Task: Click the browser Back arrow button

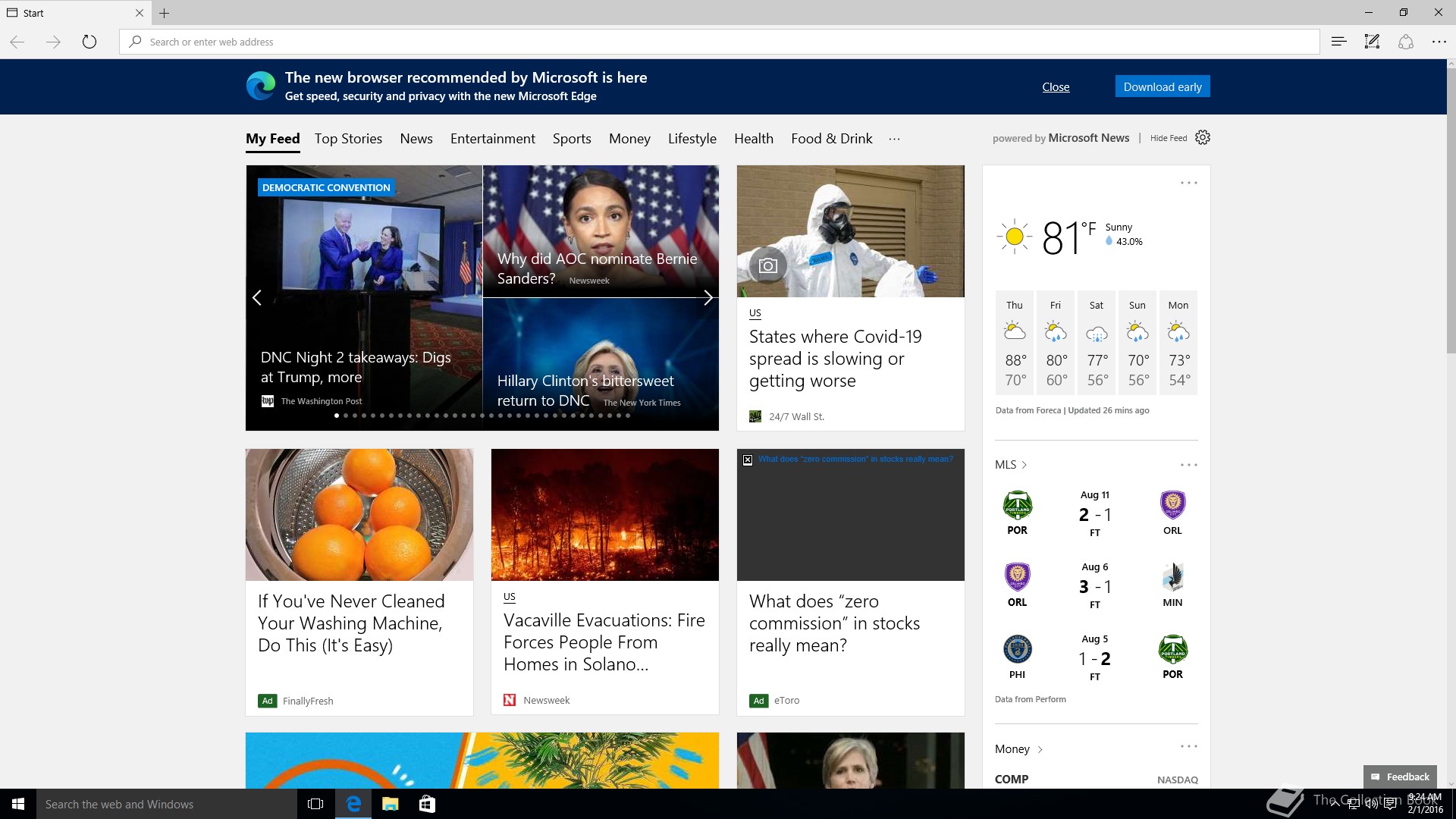Action: 17,42
